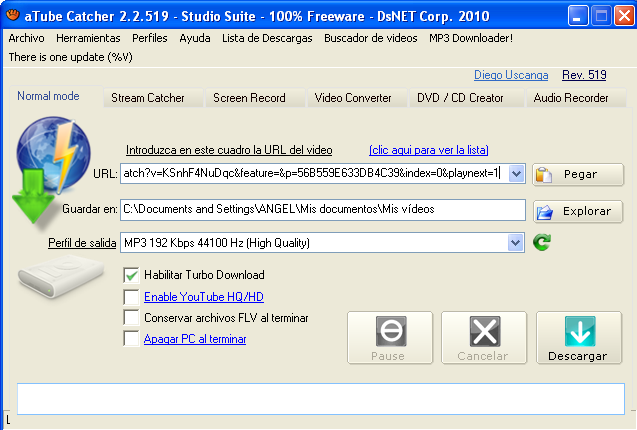
Task: Open the Perfil de salida dropdown
Action: (x=515, y=243)
